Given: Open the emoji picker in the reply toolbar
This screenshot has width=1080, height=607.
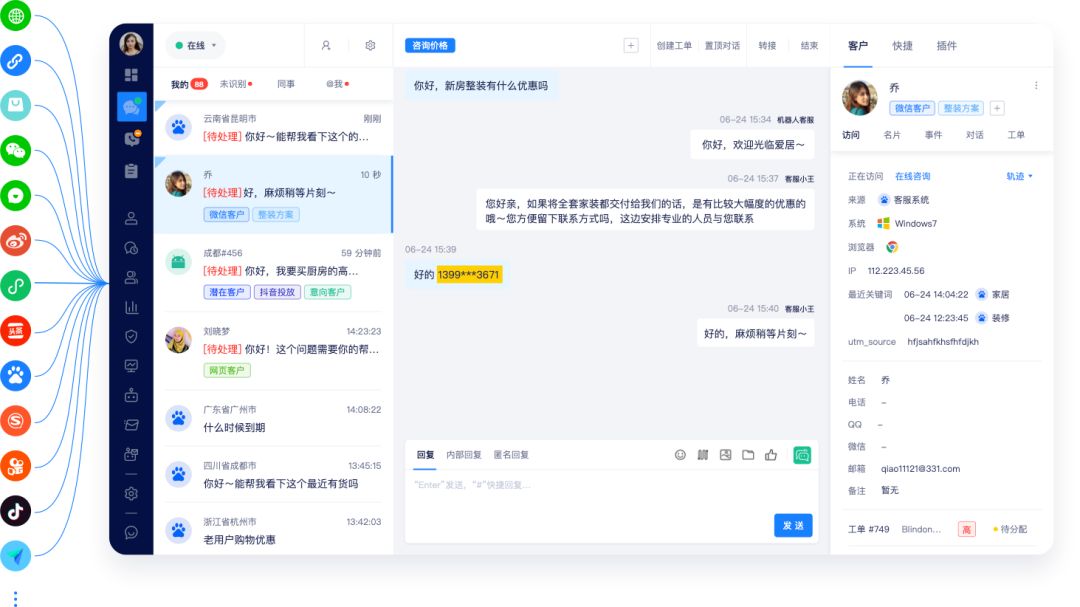Looking at the screenshot, I should [x=680, y=455].
